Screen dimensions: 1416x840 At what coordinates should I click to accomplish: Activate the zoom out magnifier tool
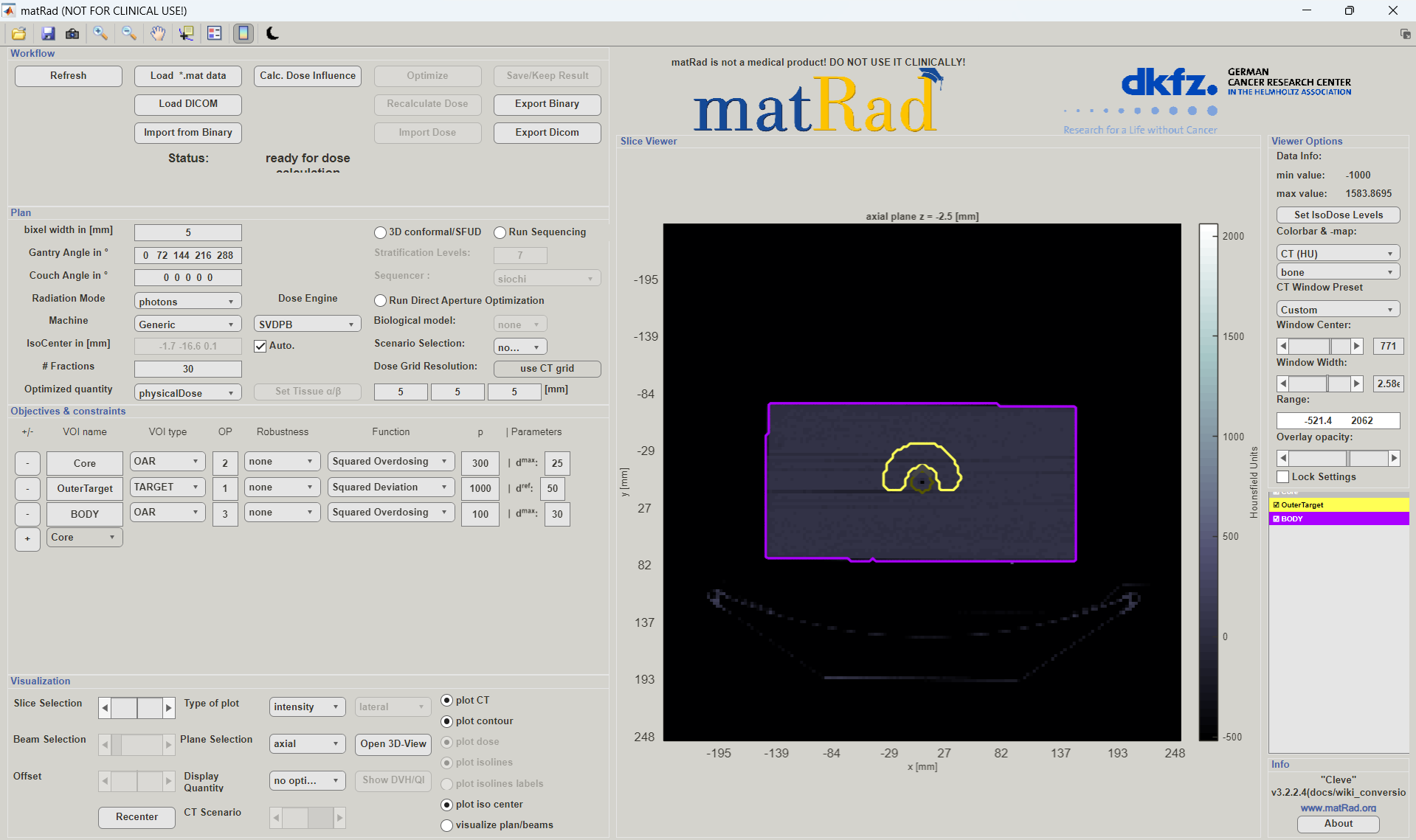point(129,33)
